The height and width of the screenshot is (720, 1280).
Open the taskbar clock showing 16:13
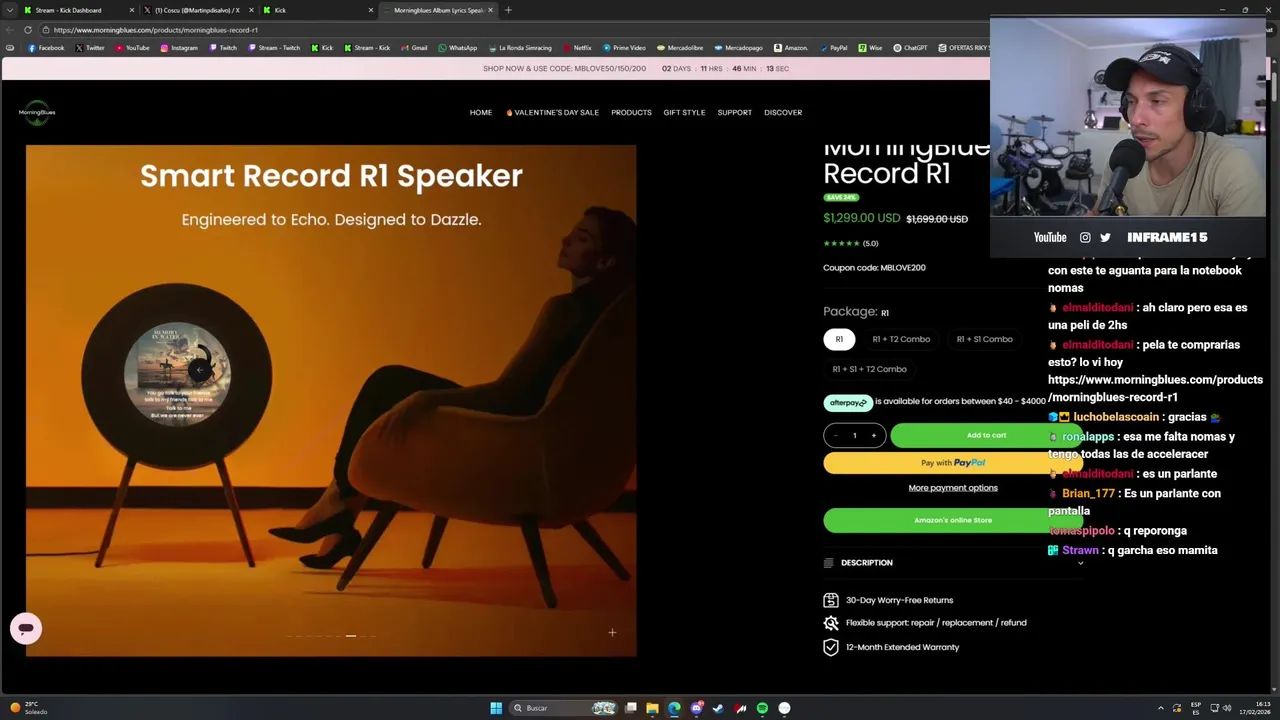tap(1255, 708)
